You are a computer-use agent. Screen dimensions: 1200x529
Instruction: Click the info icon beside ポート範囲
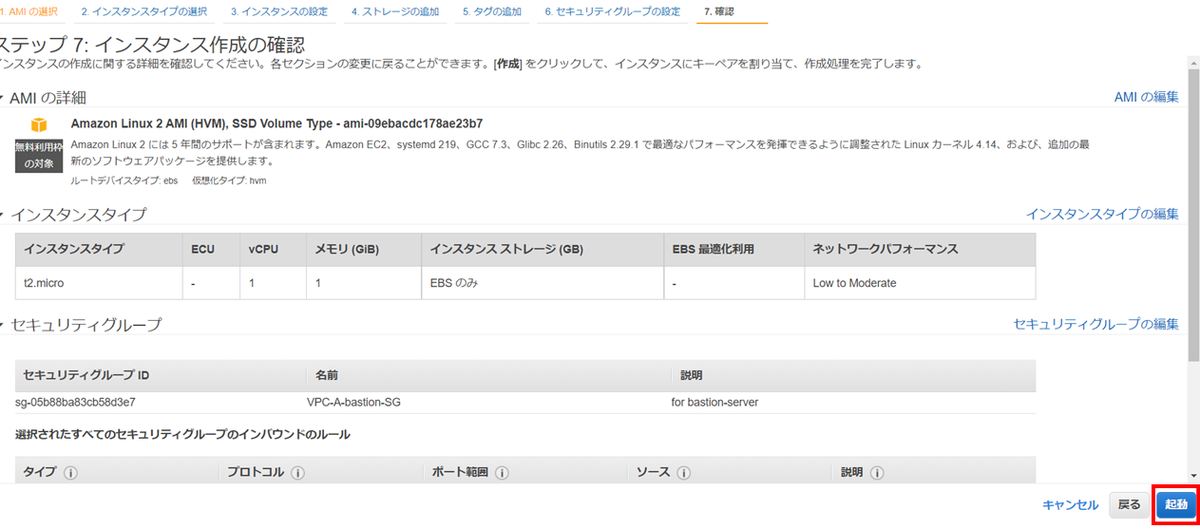[502, 472]
